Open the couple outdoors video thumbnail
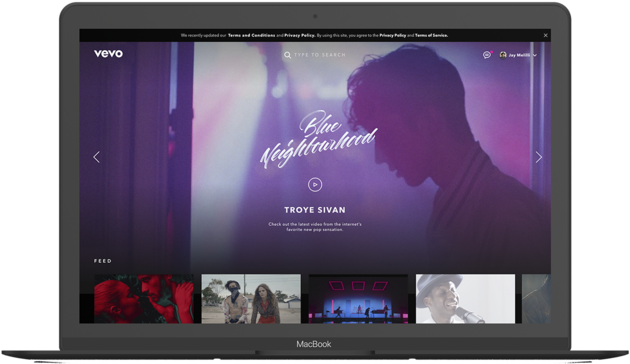This screenshot has width=630, height=364. 251,299
